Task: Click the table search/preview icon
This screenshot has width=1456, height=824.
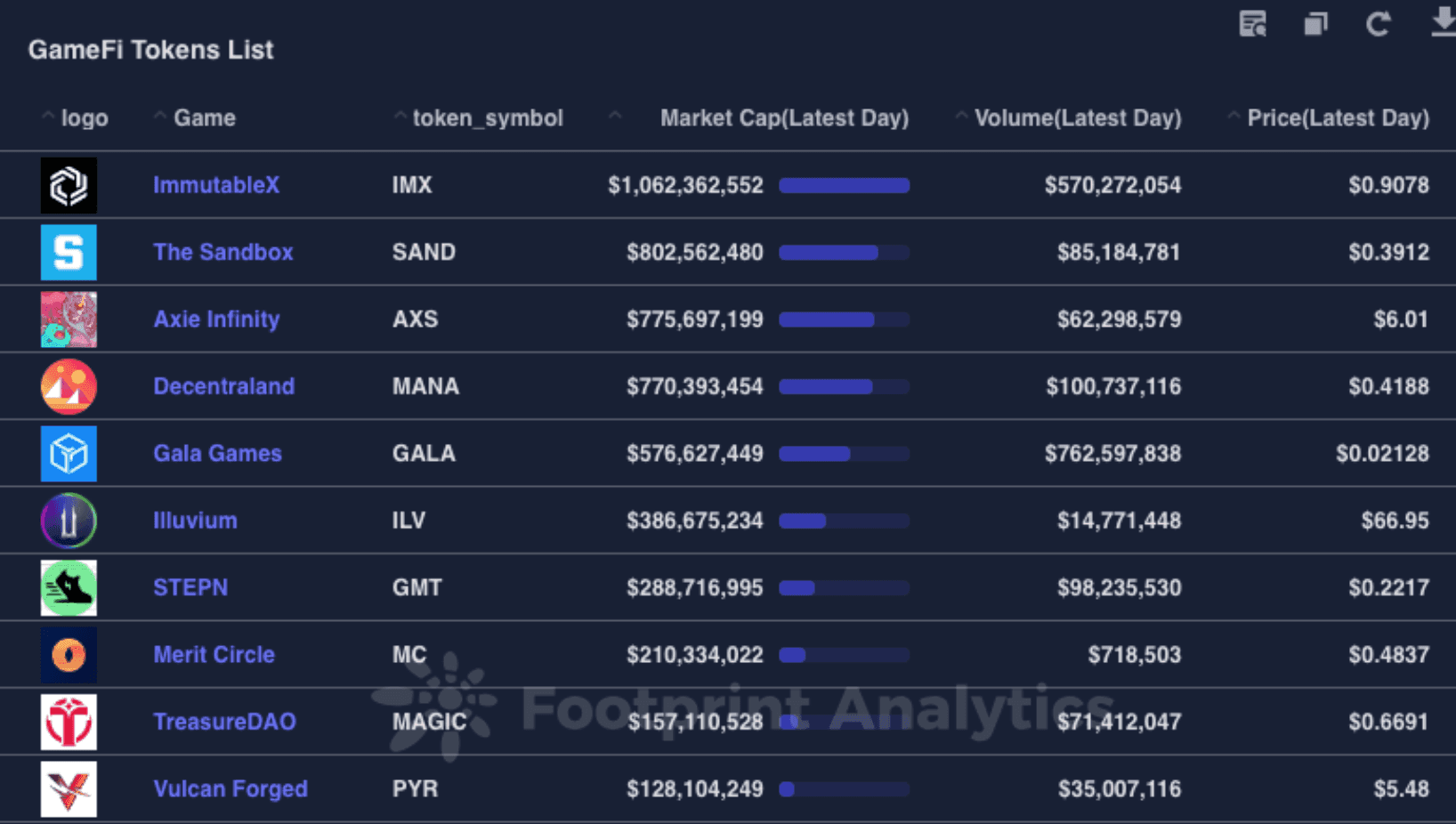Action: coord(1252,24)
